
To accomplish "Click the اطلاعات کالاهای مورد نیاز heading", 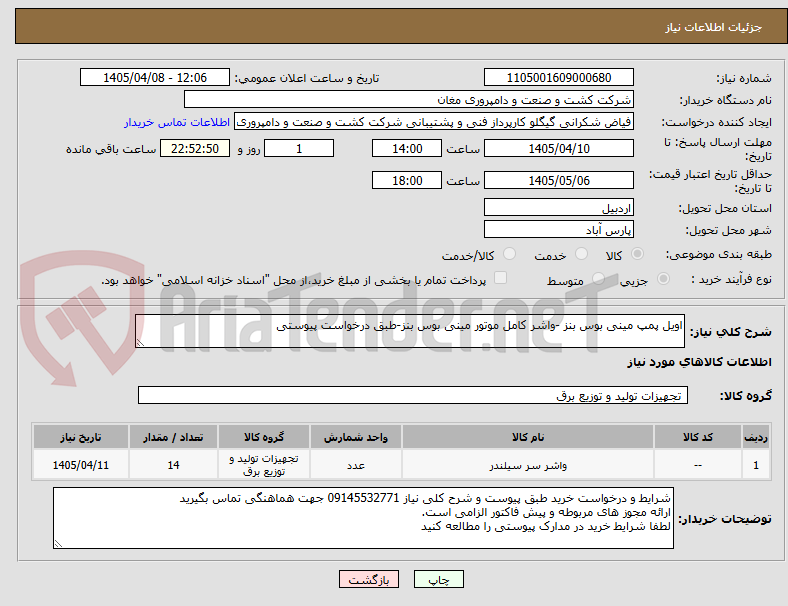I will (x=699, y=362).
